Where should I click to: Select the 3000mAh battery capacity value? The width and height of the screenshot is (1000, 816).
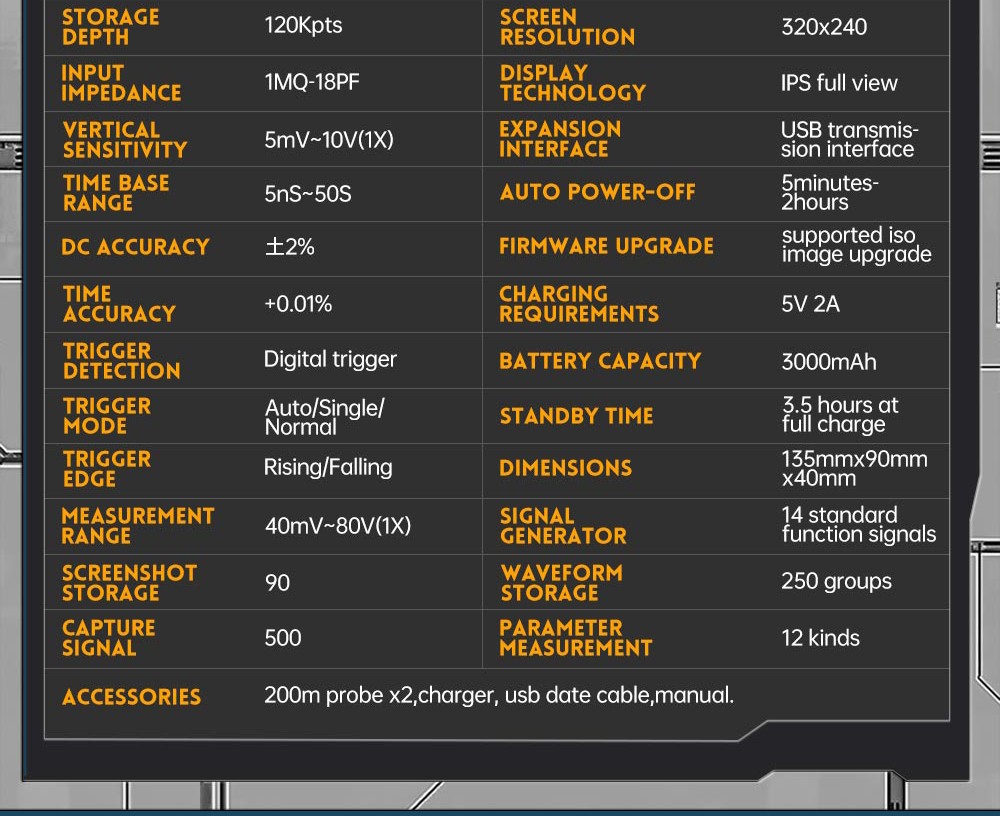coord(828,361)
